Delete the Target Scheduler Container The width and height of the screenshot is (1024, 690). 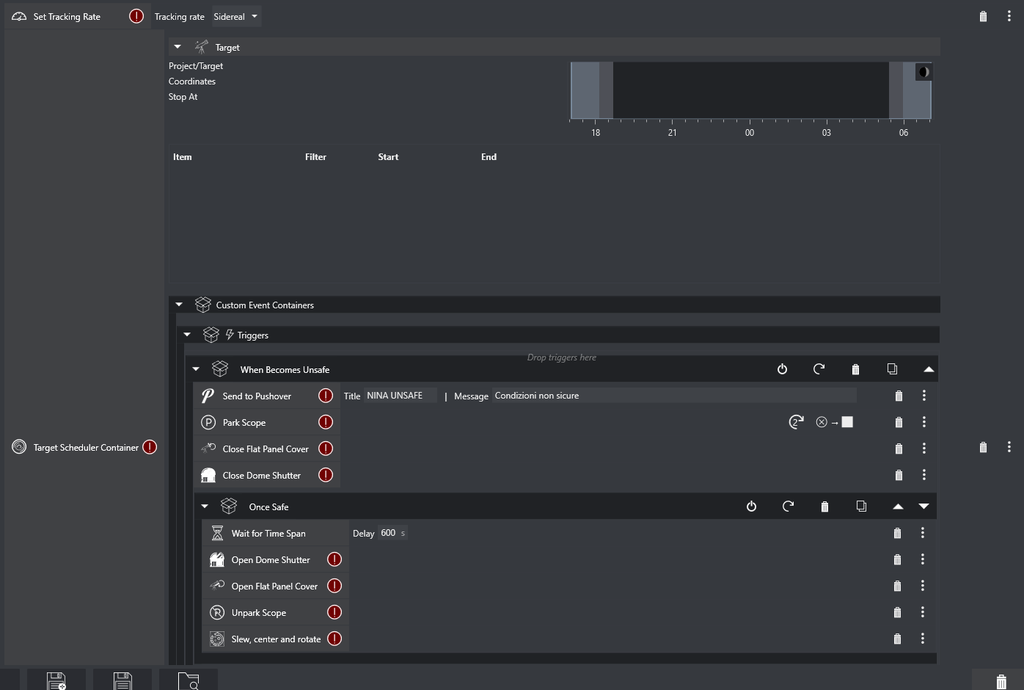click(983, 447)
